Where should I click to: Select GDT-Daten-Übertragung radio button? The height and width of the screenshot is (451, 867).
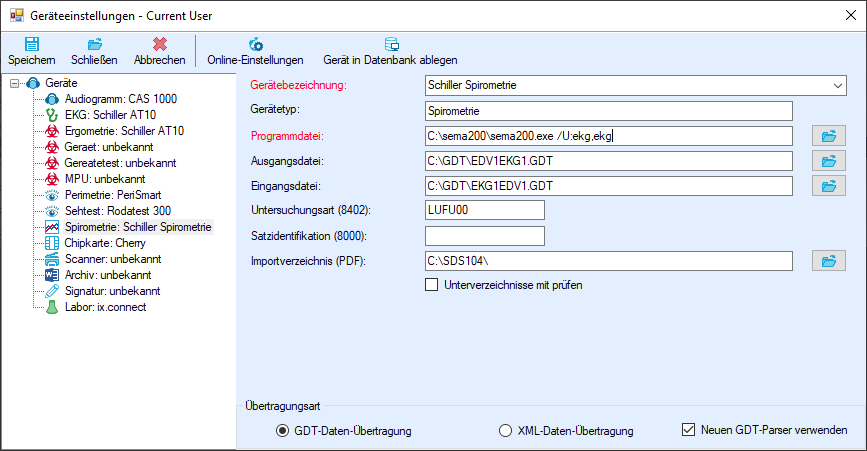tap(283, 431)
